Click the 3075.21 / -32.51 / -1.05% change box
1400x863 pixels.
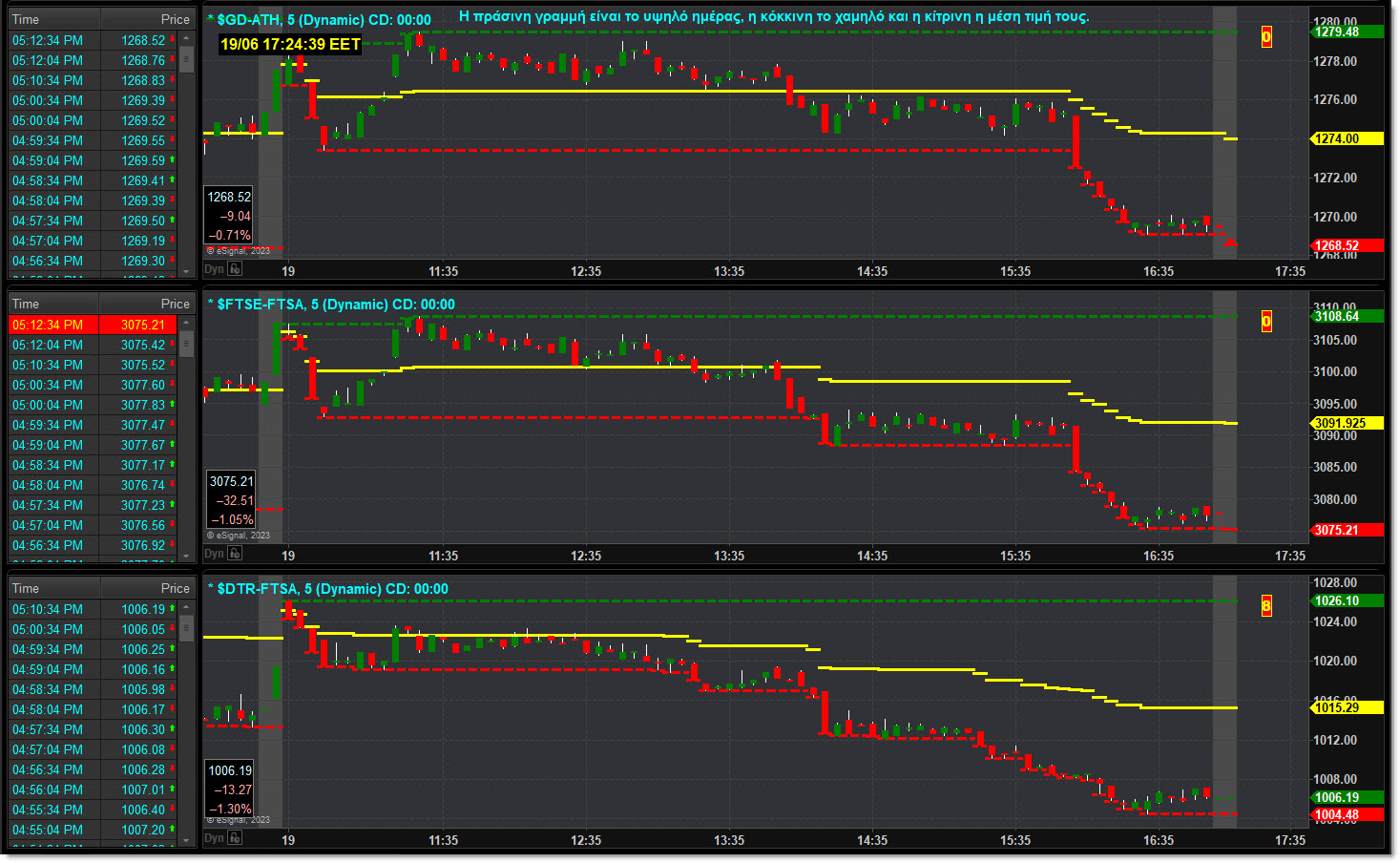point(231,500)
